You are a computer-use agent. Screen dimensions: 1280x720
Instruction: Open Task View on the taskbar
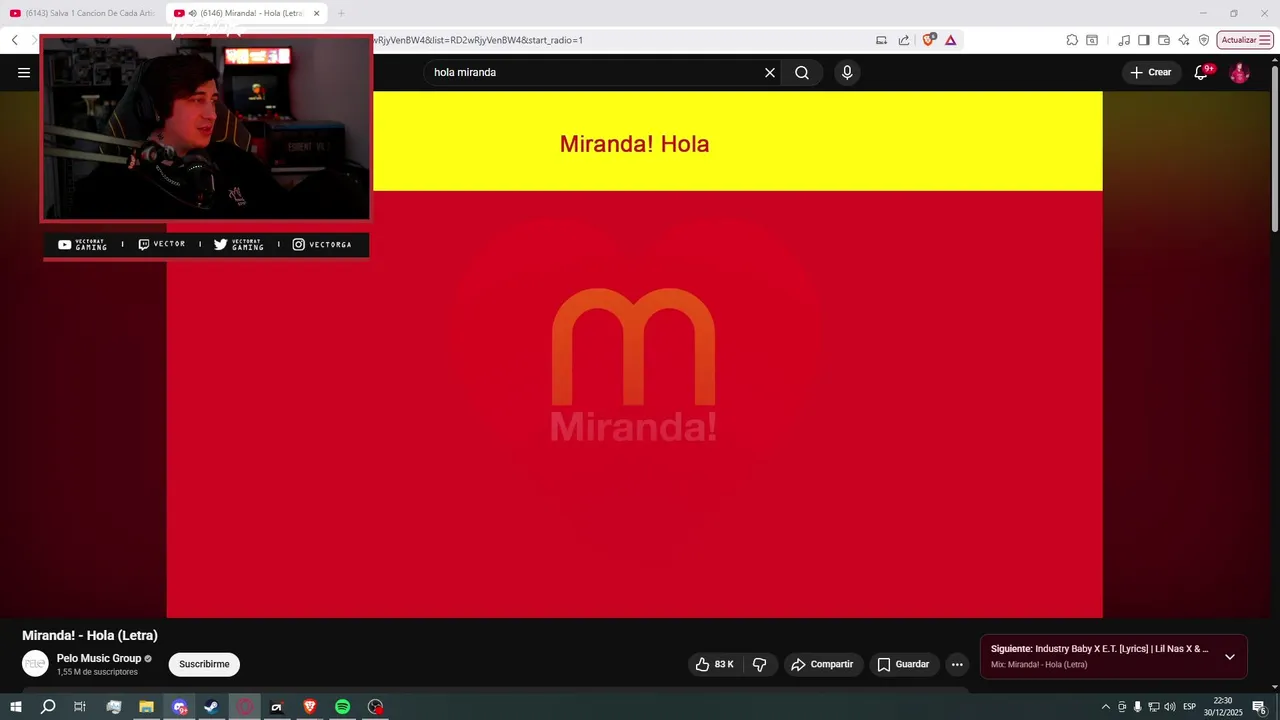tap(80, 707)
